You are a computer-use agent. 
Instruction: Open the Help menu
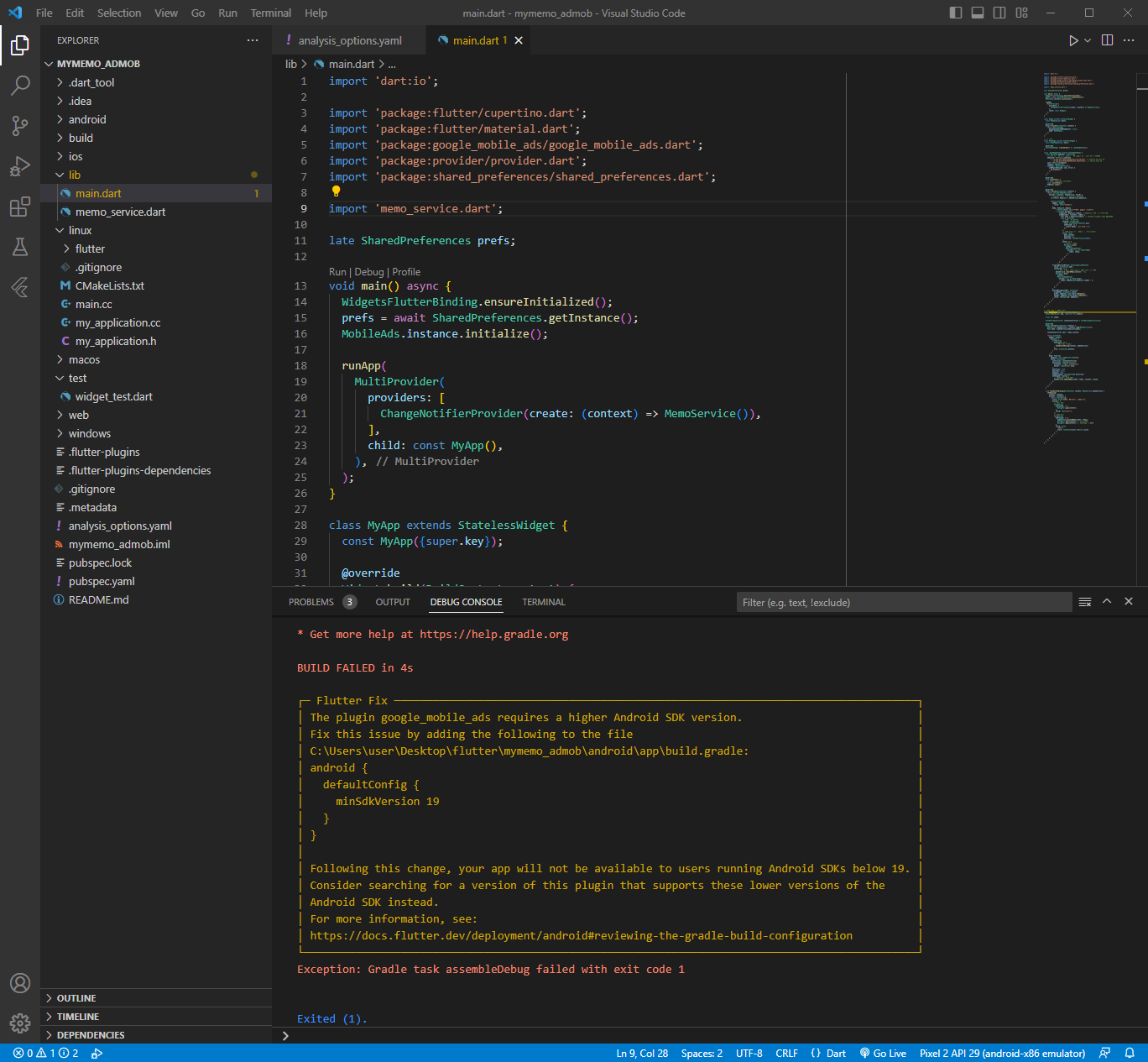tap(316, 13)
